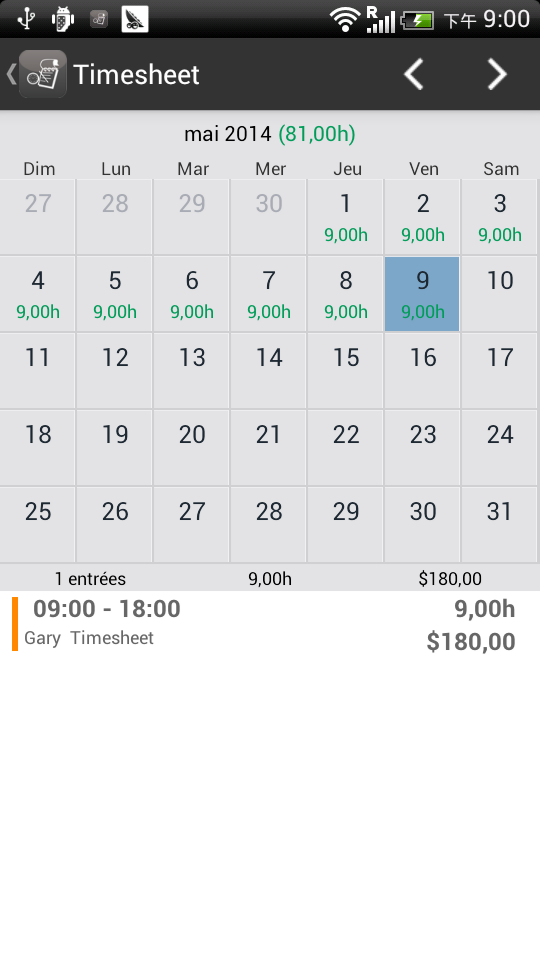Viewport: 540px width, 960px height.
Task: Tap the mai 2014 (81,00h) month header
Action: (270, 133)
